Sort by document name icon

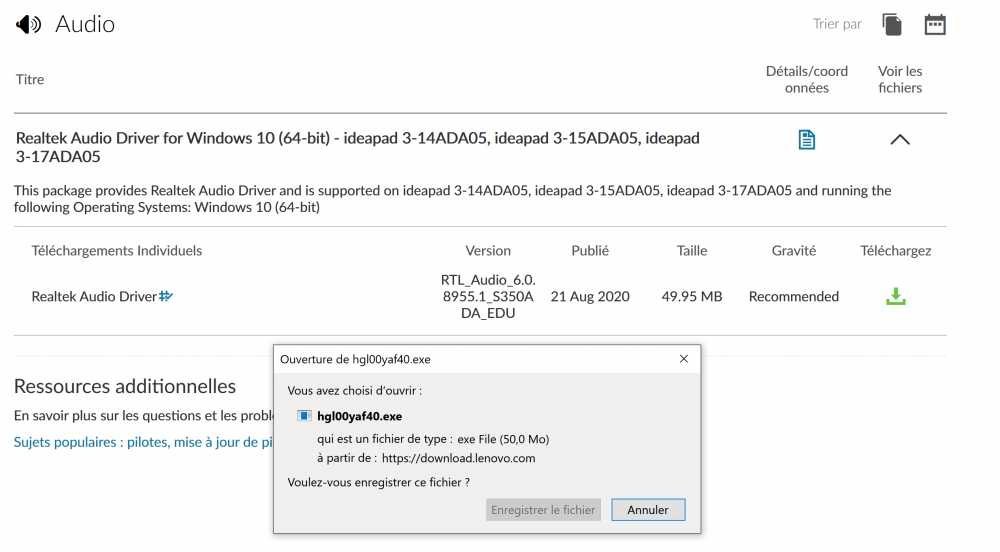tap(892, 25)
